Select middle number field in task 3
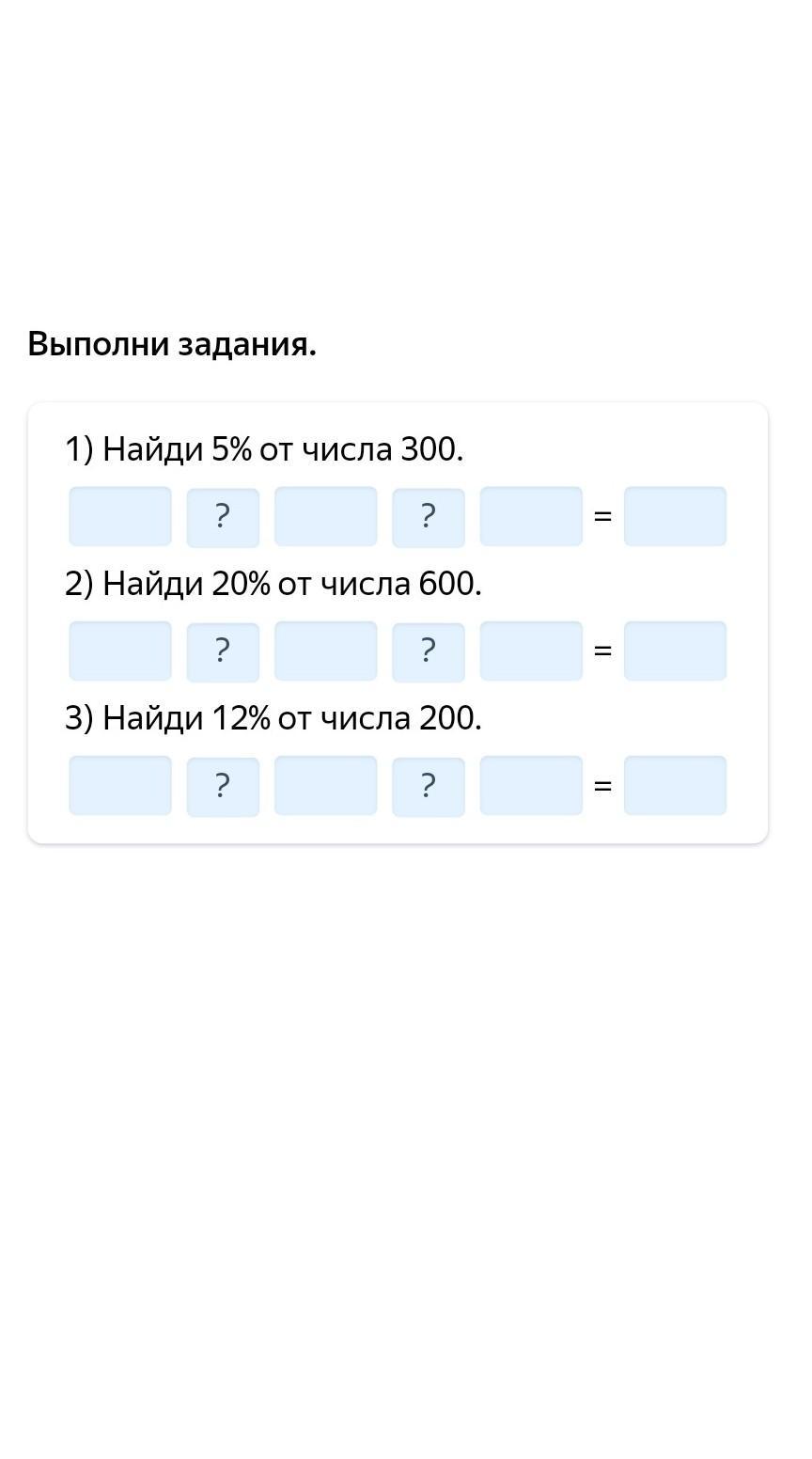The width and height of the screenshot is (812, 1459). (325, 785)
